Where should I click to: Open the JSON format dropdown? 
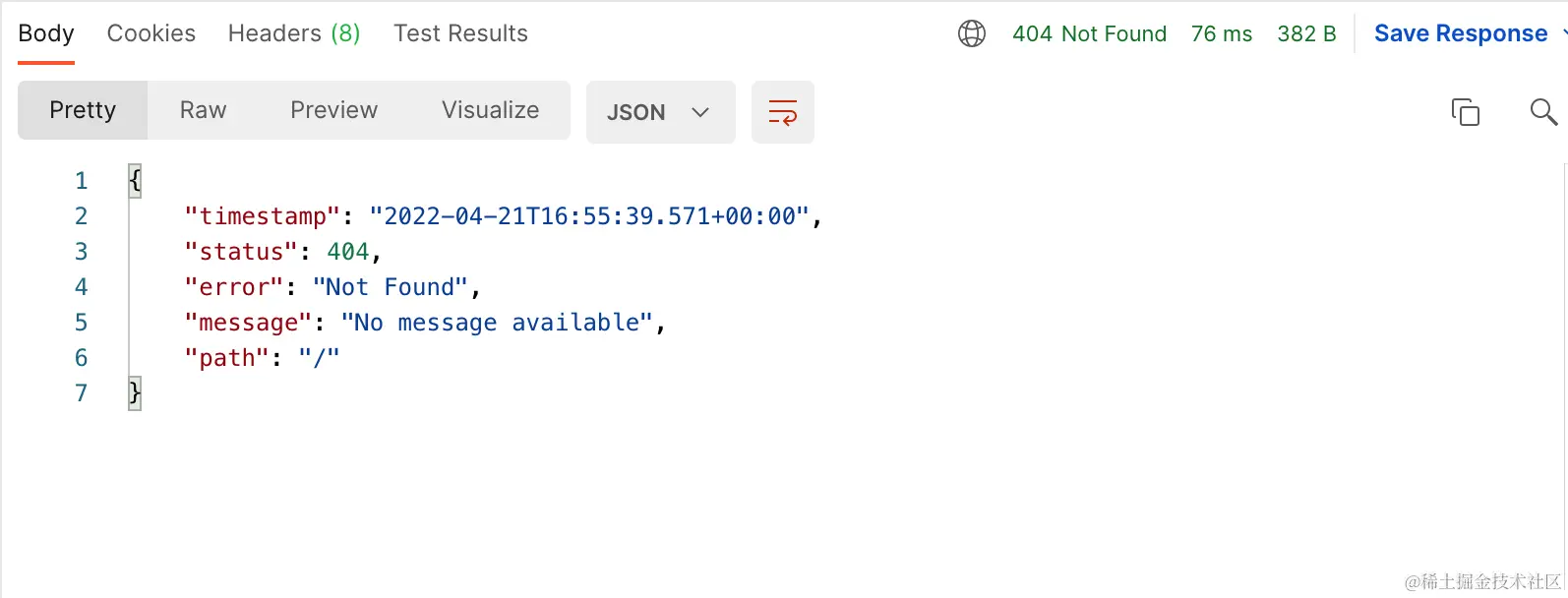click(661, 112)
